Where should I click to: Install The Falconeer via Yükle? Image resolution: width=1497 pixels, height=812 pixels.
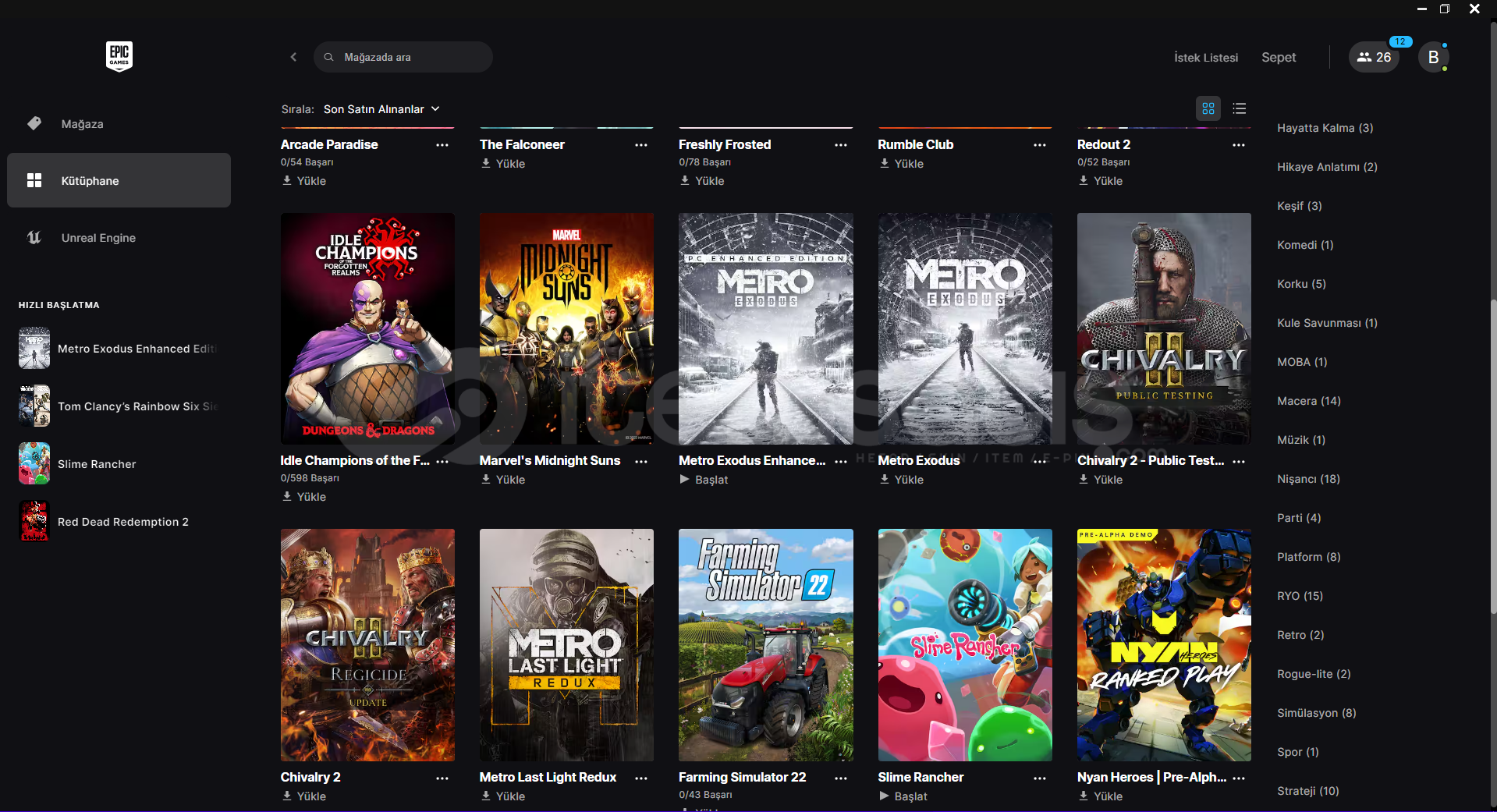(503, 164)
